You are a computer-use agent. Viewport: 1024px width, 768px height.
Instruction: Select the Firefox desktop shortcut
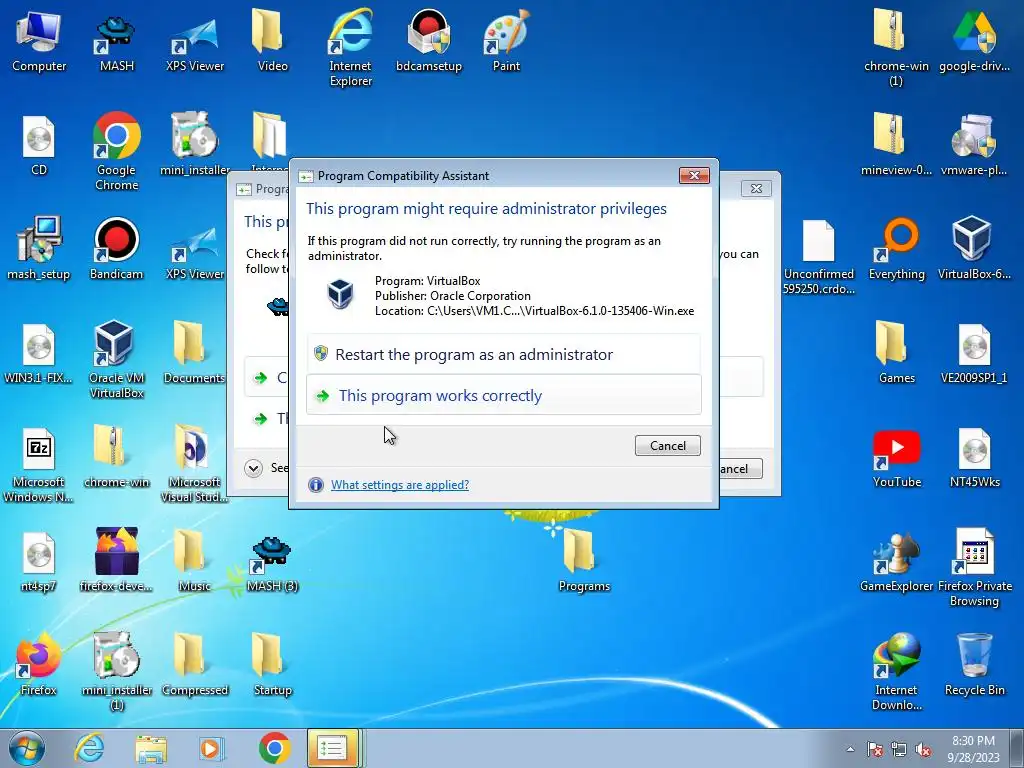click(39, 664)
